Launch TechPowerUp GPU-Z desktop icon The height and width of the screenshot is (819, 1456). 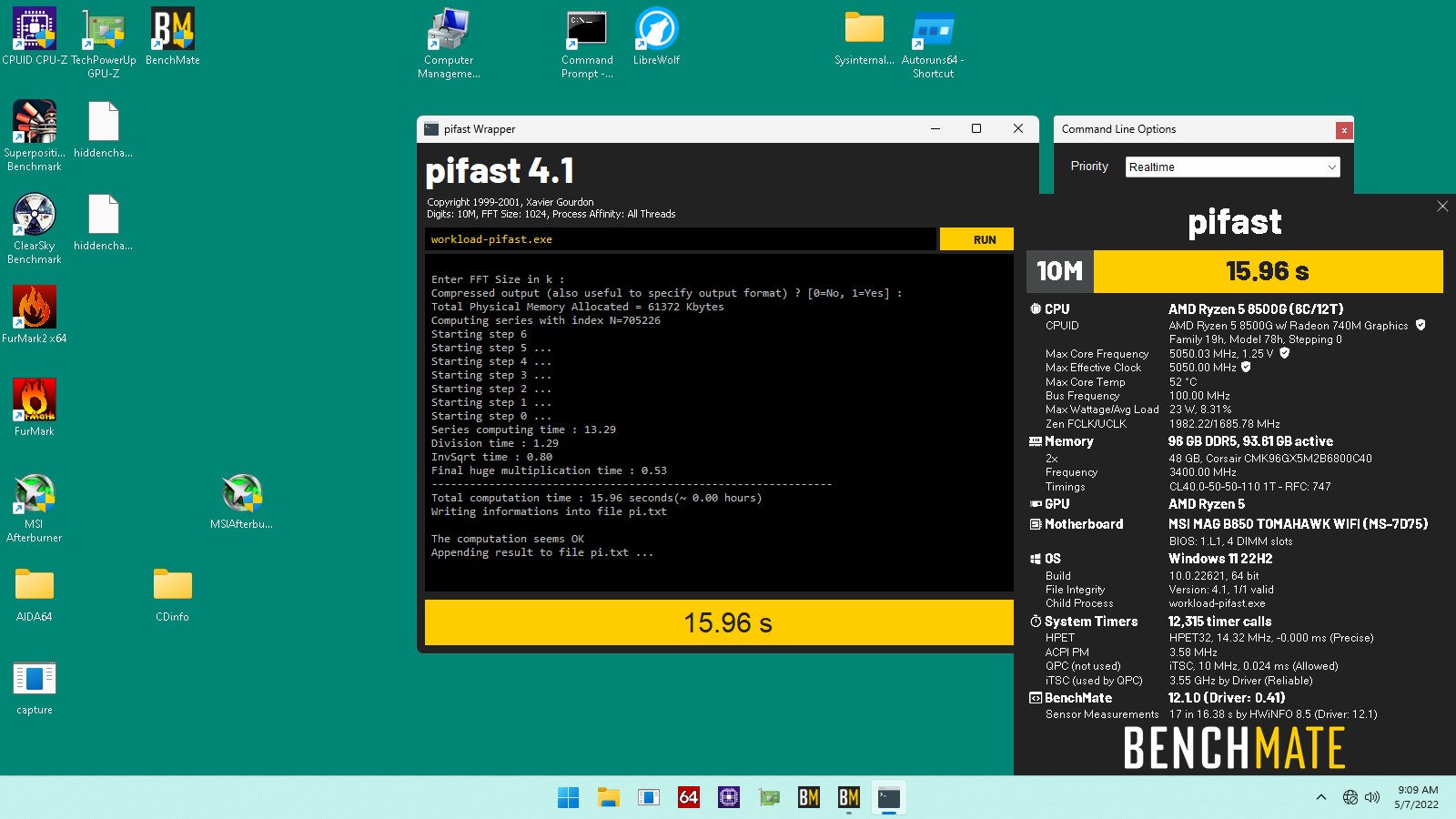click(103, 43)
